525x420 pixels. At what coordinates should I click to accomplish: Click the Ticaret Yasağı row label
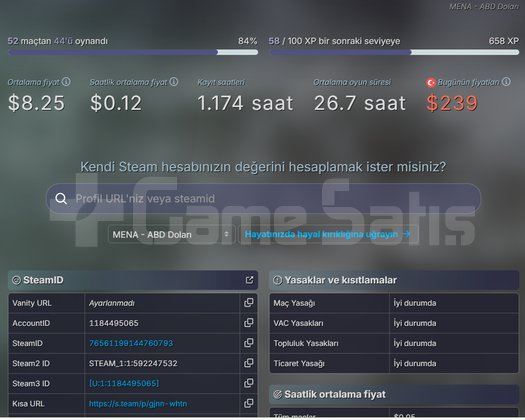point(299,363)
